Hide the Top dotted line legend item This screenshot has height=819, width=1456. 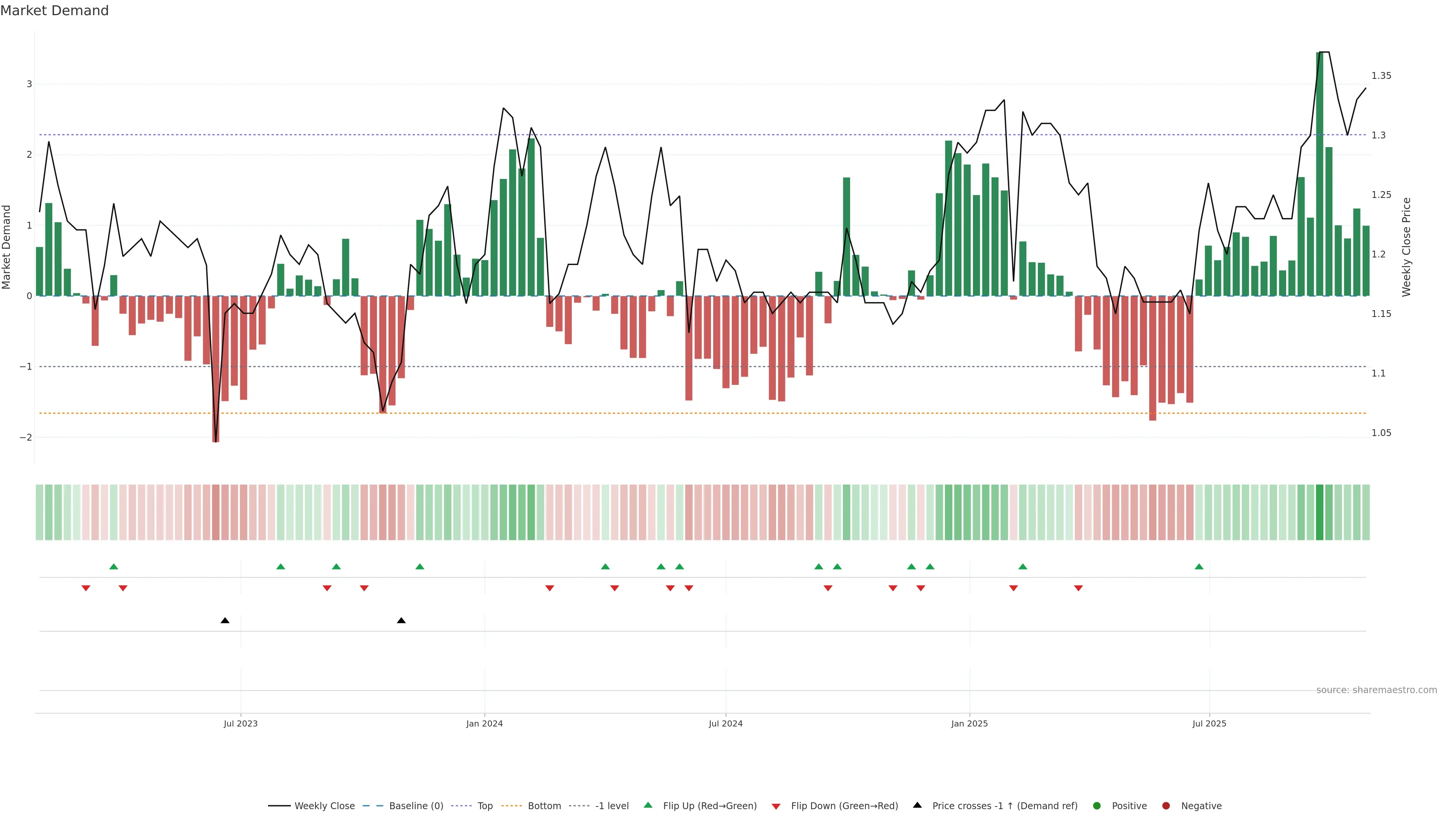(x=485, y=806)
